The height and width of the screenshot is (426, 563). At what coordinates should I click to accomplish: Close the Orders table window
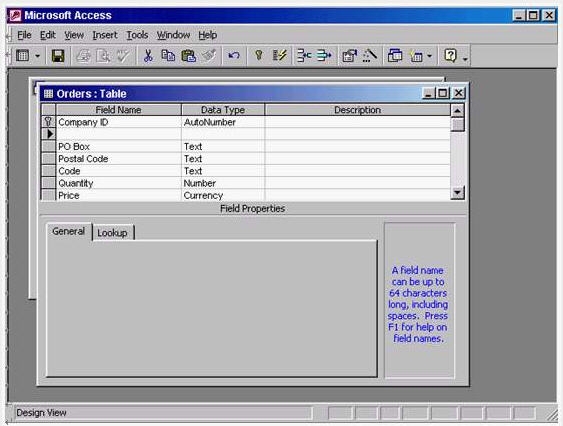point(459,93)
